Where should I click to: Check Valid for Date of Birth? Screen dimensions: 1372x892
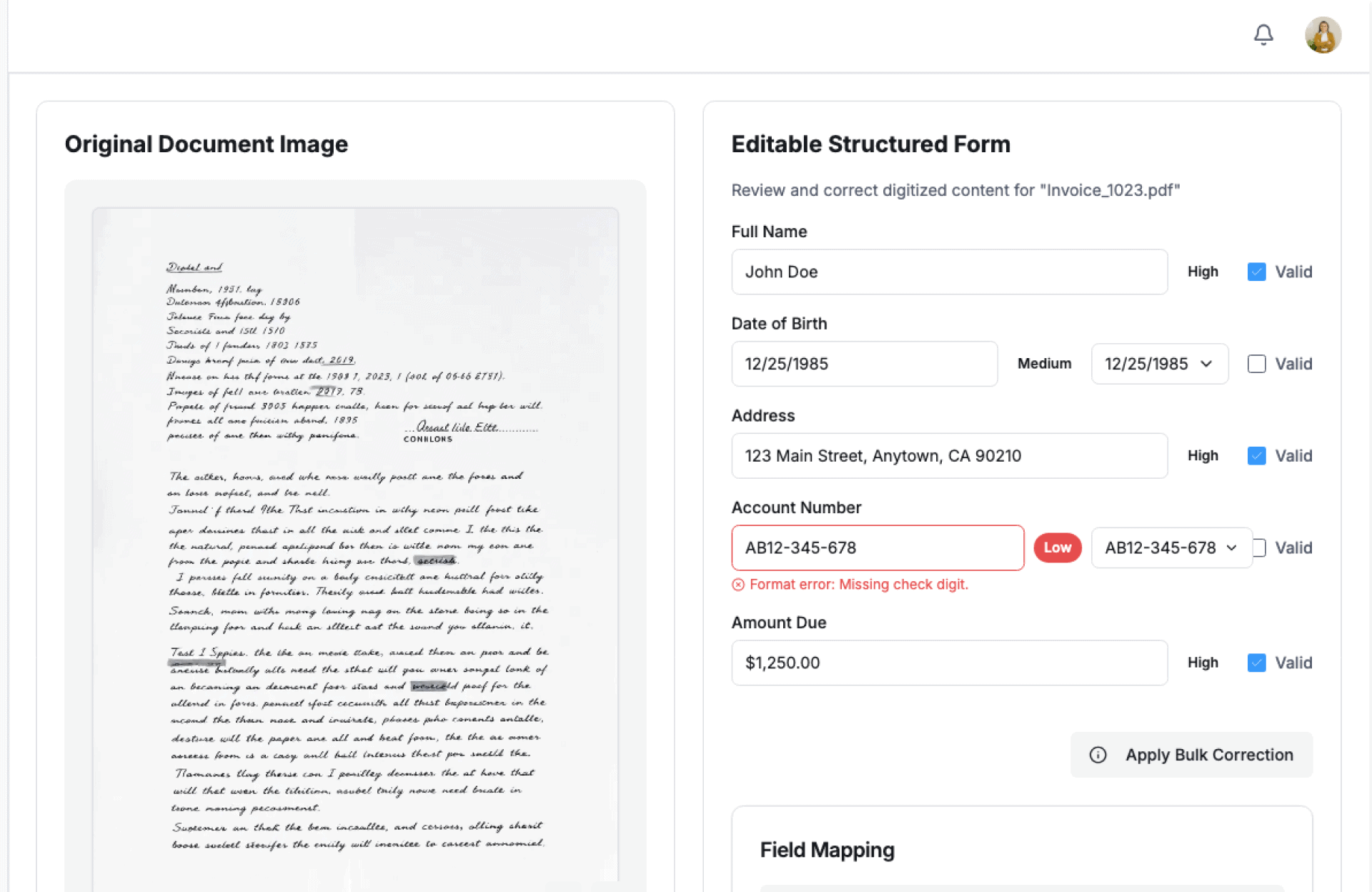1256,364
